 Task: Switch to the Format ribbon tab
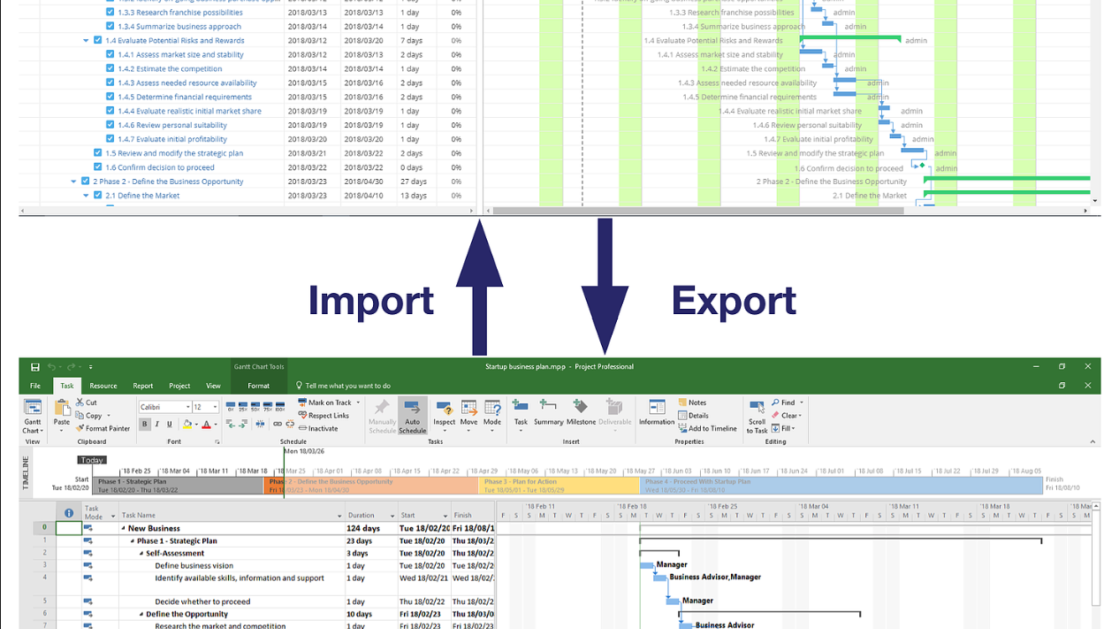[258, 386]
